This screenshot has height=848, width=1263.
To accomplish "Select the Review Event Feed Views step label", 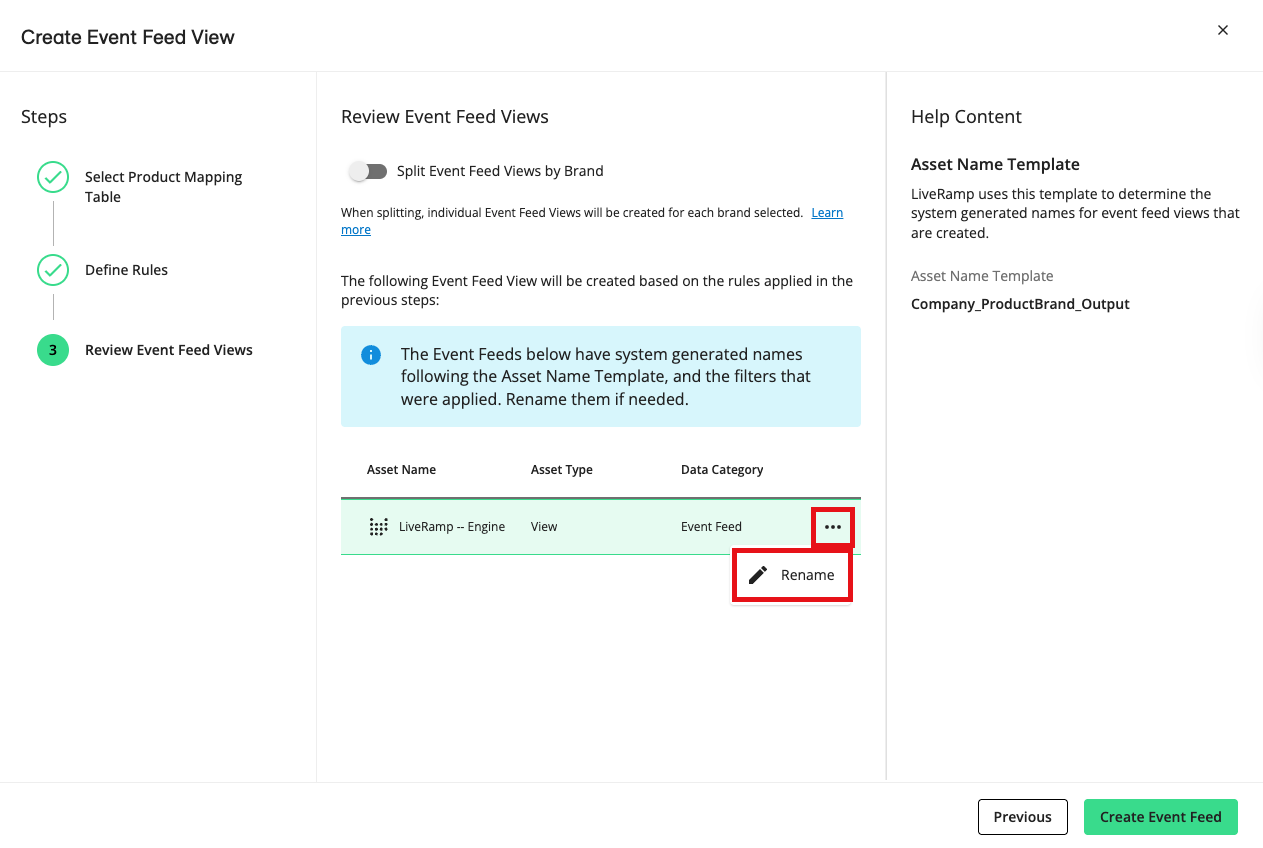I will [x=168, y=350].
